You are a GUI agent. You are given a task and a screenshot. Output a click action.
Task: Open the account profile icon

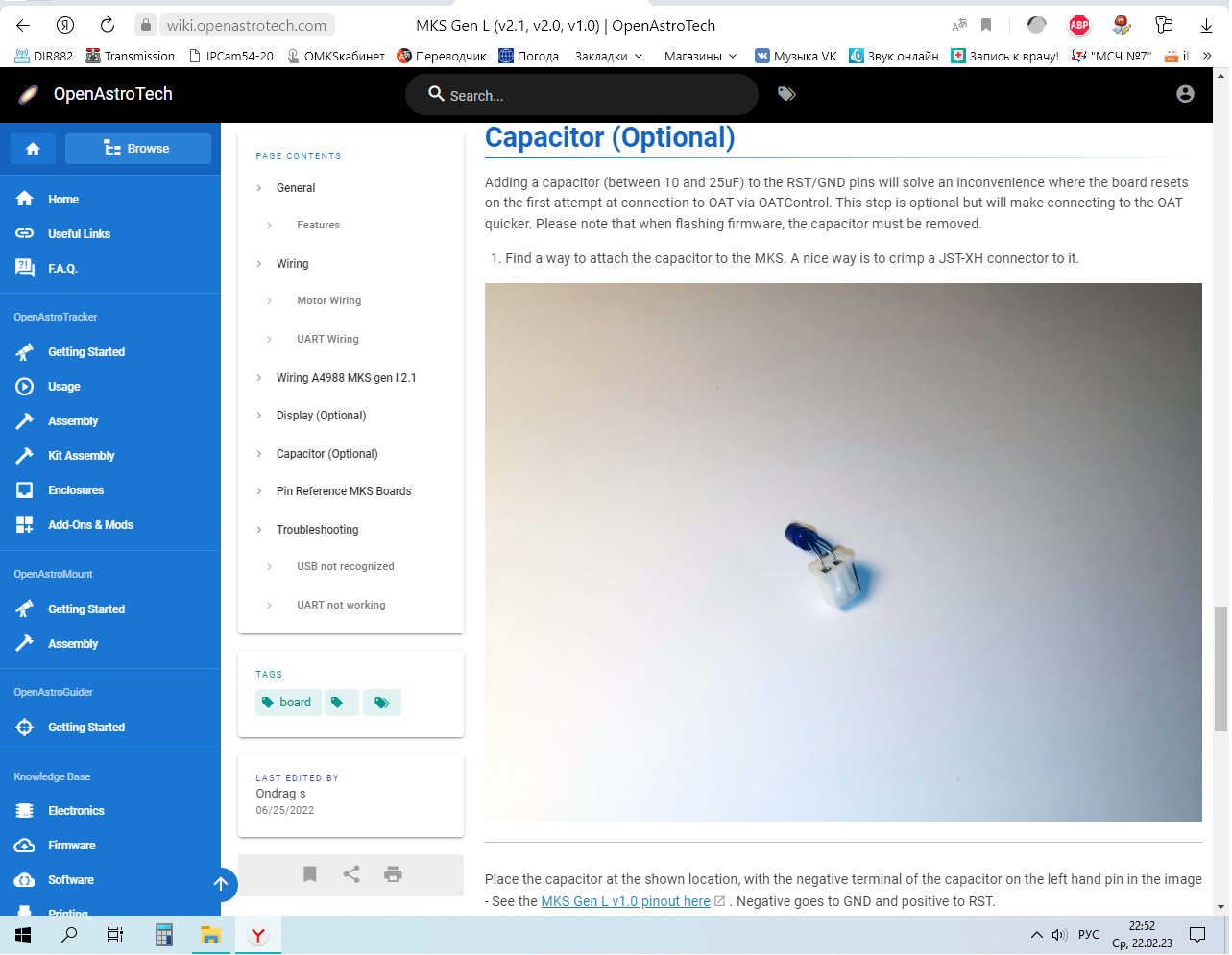(x=1185, y=94)
